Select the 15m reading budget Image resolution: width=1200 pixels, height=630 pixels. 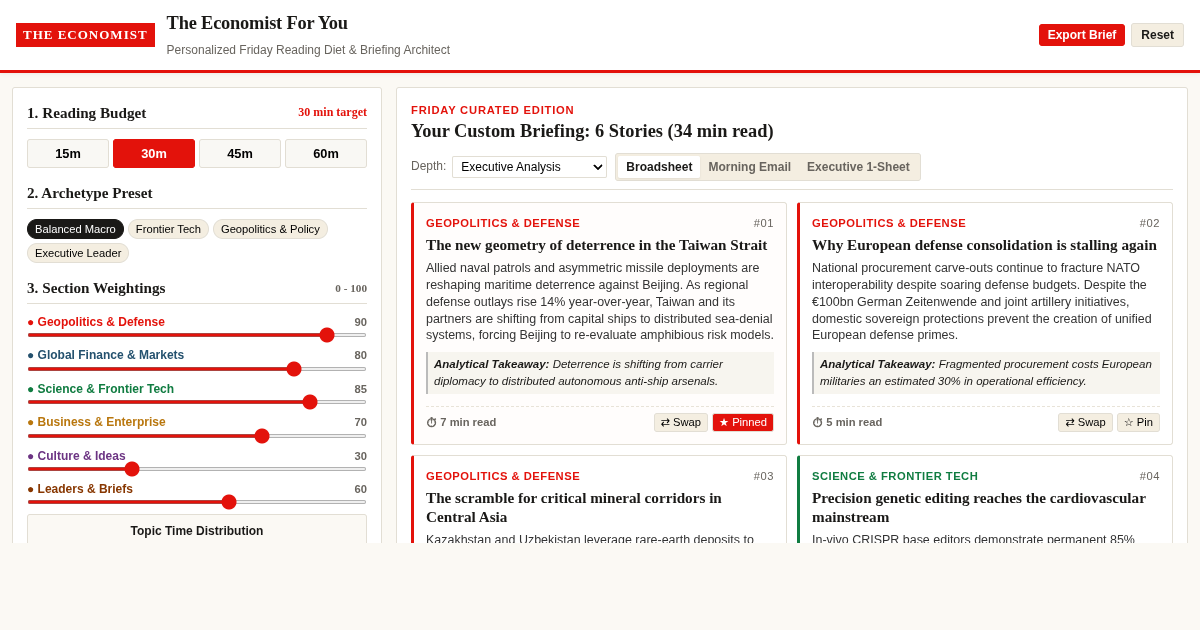tap(68, 153)
